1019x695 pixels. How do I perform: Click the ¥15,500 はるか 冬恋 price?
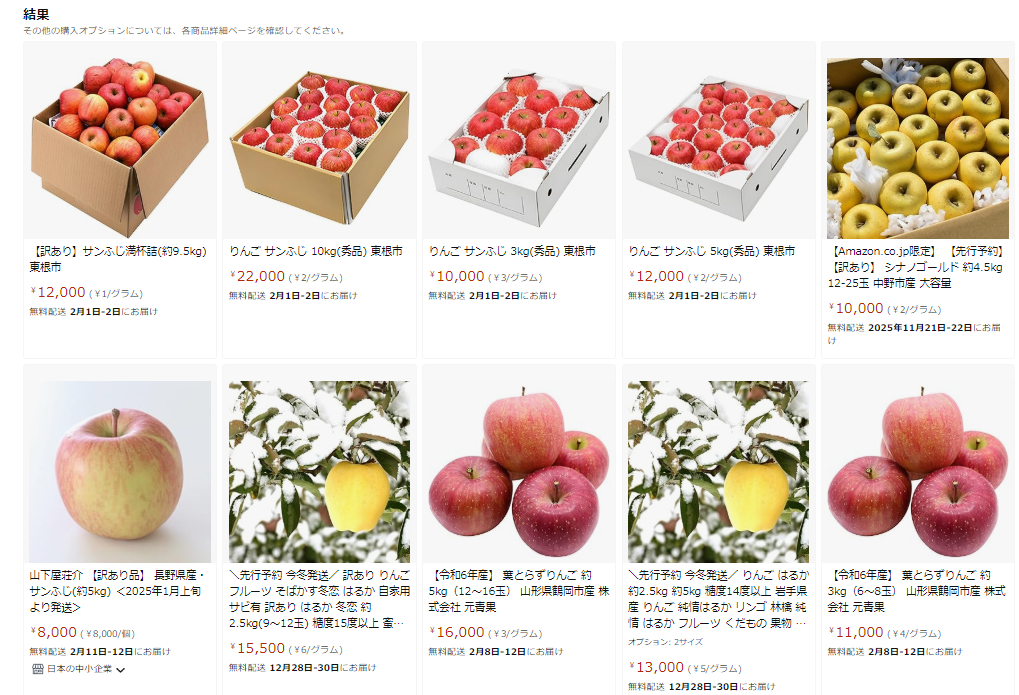[x=257, y=648]
